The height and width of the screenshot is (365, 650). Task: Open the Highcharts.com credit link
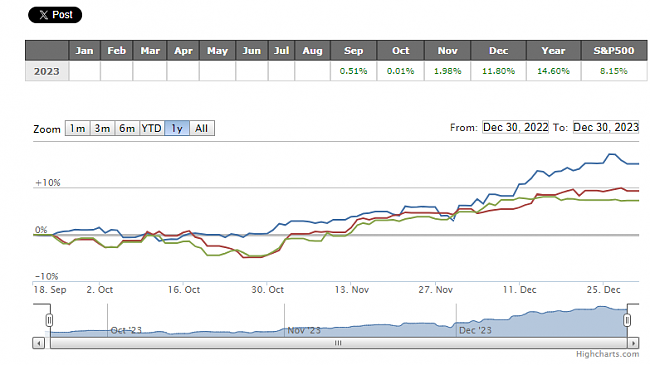(x=607, y=354)
